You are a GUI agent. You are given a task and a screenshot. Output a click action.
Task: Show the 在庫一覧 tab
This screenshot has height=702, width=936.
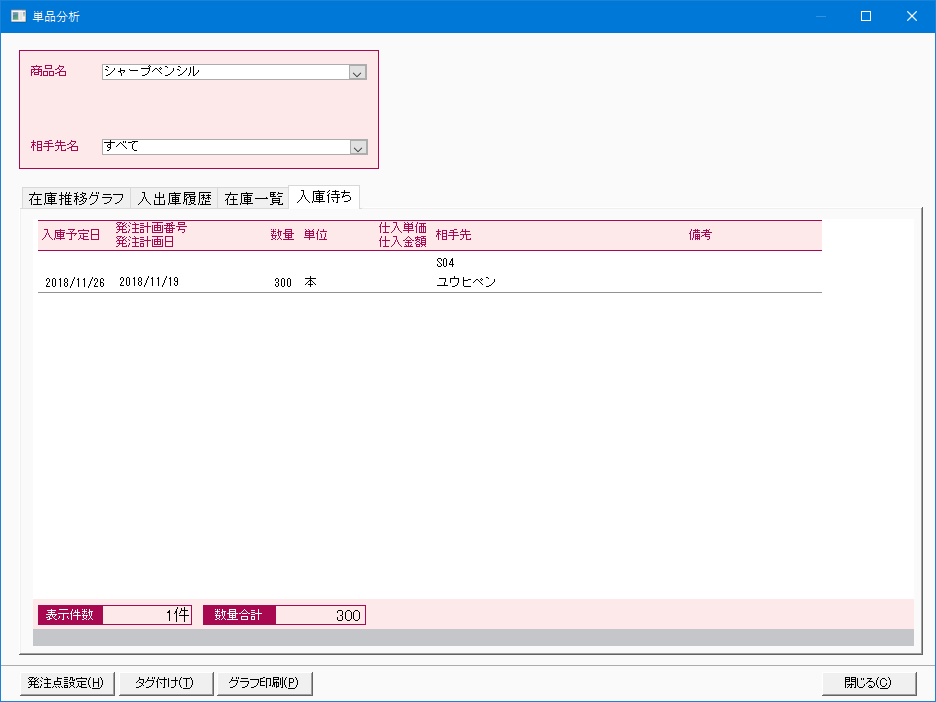[253, 198]
